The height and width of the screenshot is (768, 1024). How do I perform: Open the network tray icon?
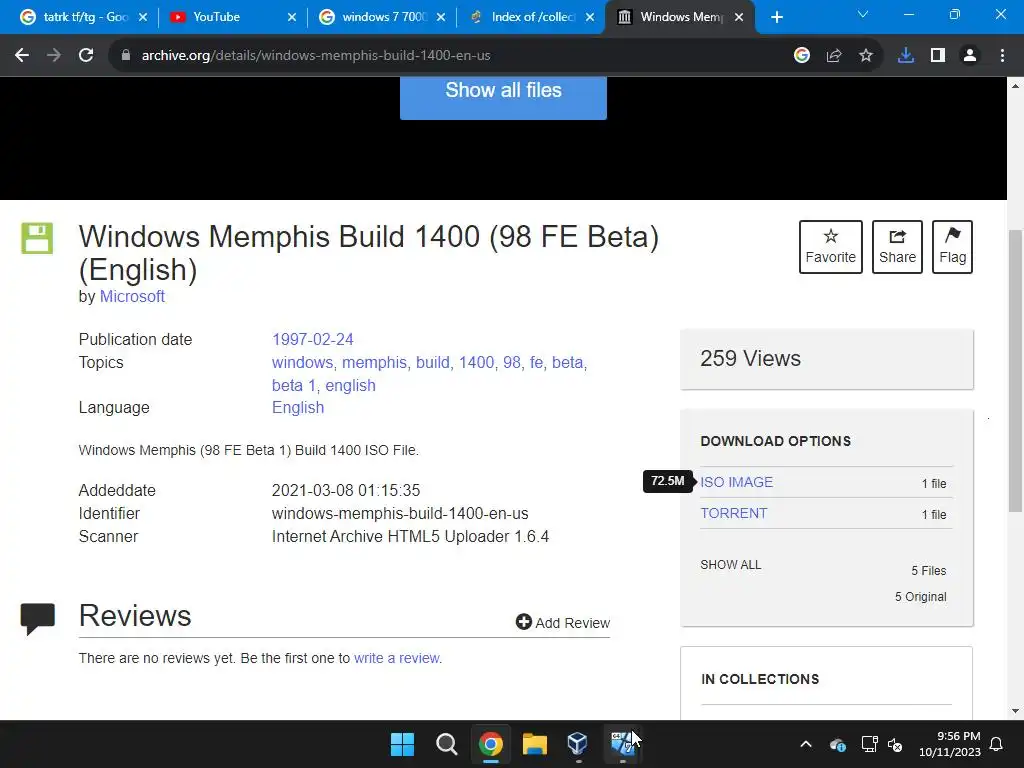869,744
